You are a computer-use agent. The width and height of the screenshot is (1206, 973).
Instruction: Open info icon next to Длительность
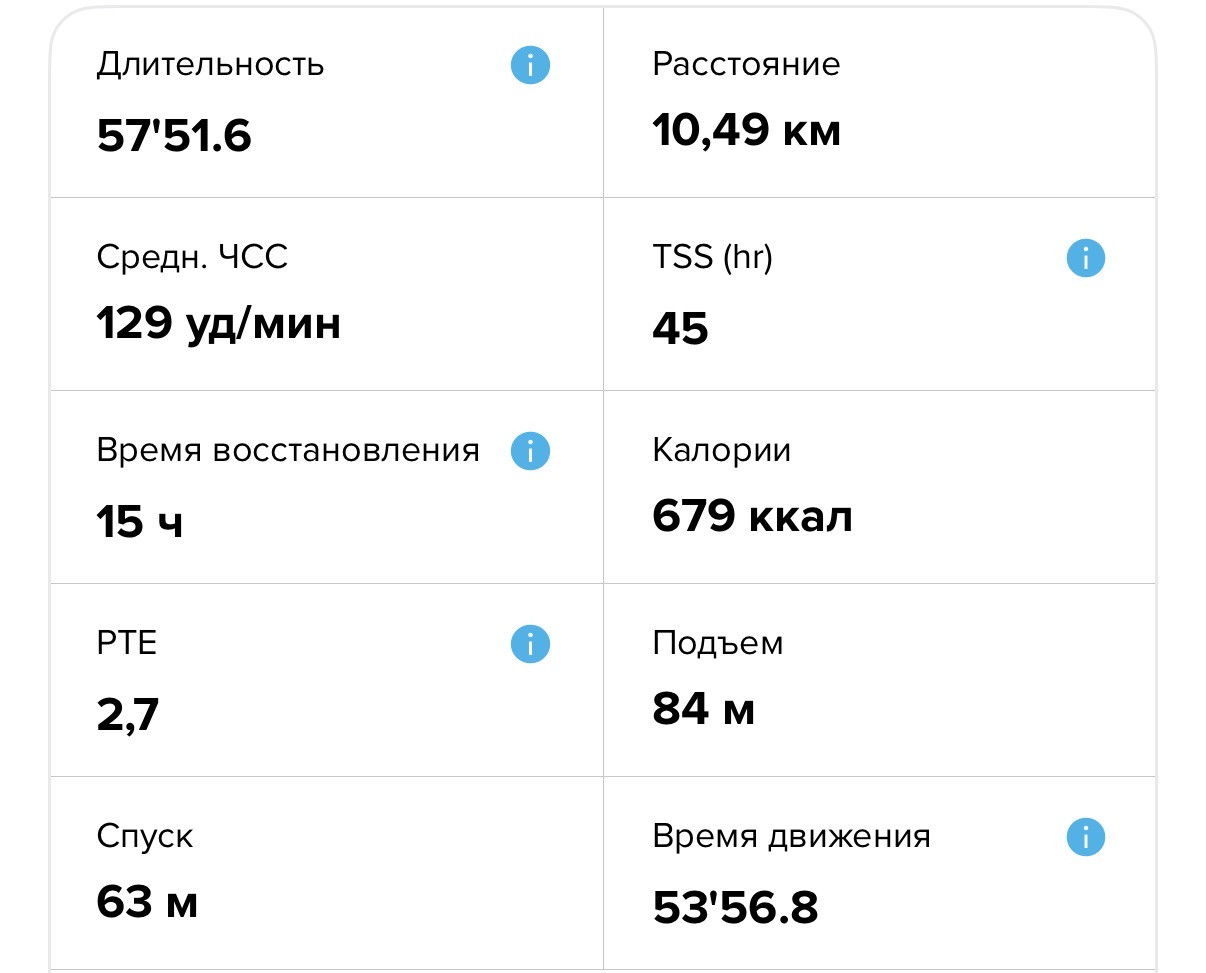tap(530, 65)
